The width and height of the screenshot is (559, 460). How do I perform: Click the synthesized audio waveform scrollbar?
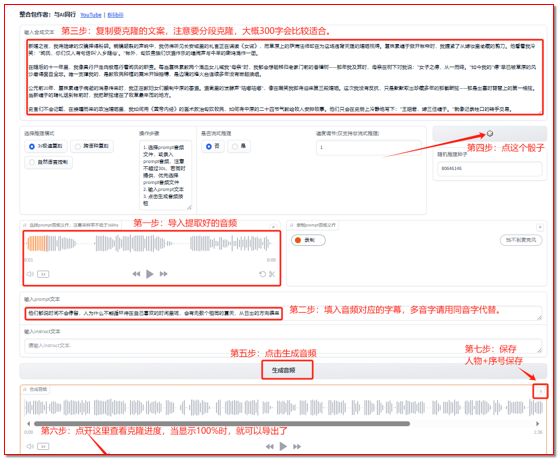(x=222, y=424)
